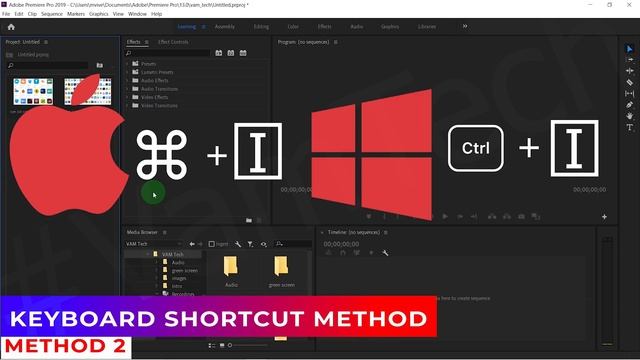This screenshot has width=640, height=360.
Task: Select the Hand tool
Action: point(629,116)
